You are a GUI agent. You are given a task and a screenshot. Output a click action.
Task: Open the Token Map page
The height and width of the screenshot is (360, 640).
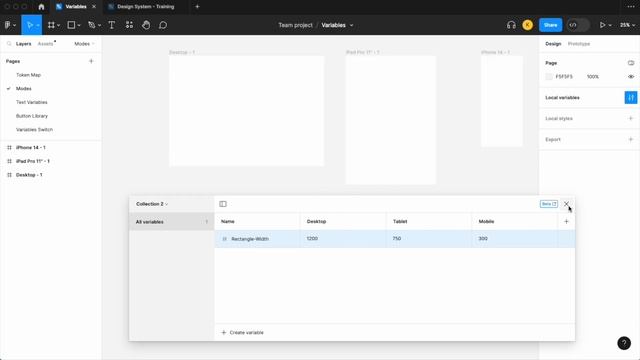pyautogui.click(x=29, y=75)
